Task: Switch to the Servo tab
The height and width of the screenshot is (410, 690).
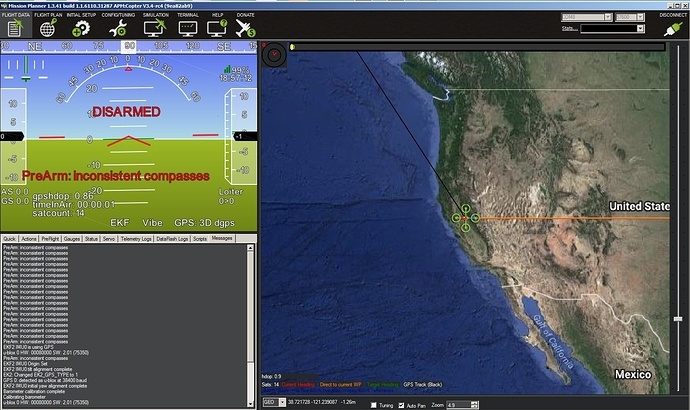Action: click(109, 238)
